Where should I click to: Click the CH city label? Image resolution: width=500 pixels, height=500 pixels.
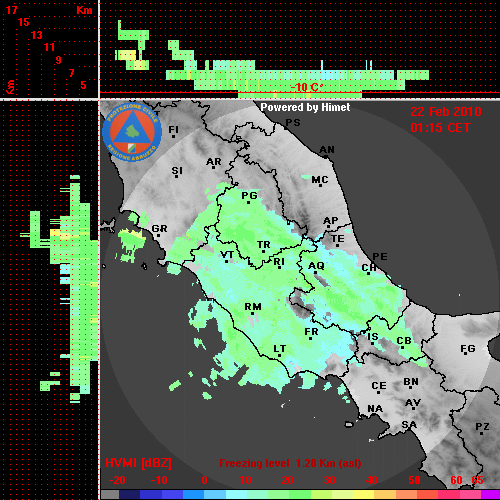[x=369, y=268]
